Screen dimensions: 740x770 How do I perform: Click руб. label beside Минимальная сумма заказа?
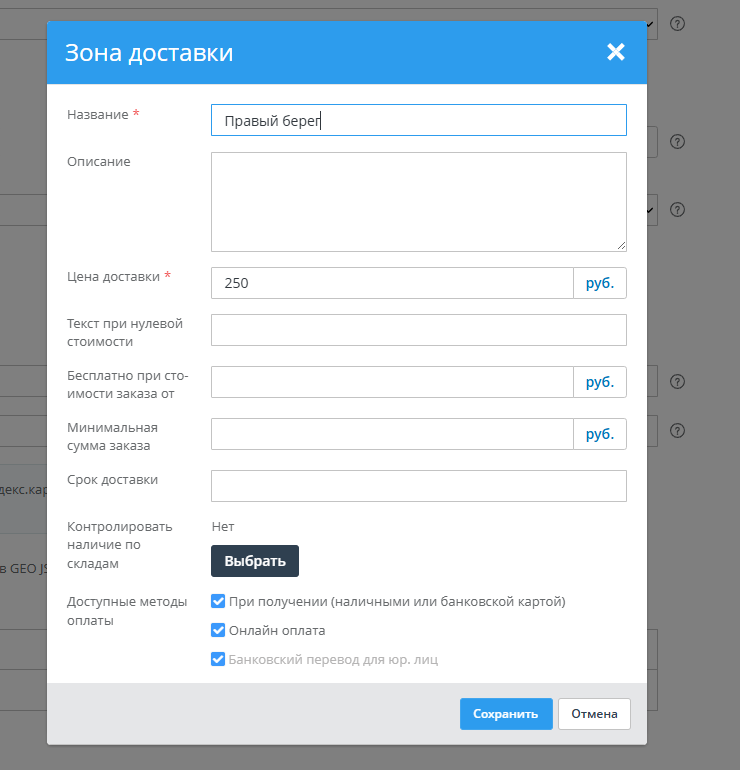(599, 434)
